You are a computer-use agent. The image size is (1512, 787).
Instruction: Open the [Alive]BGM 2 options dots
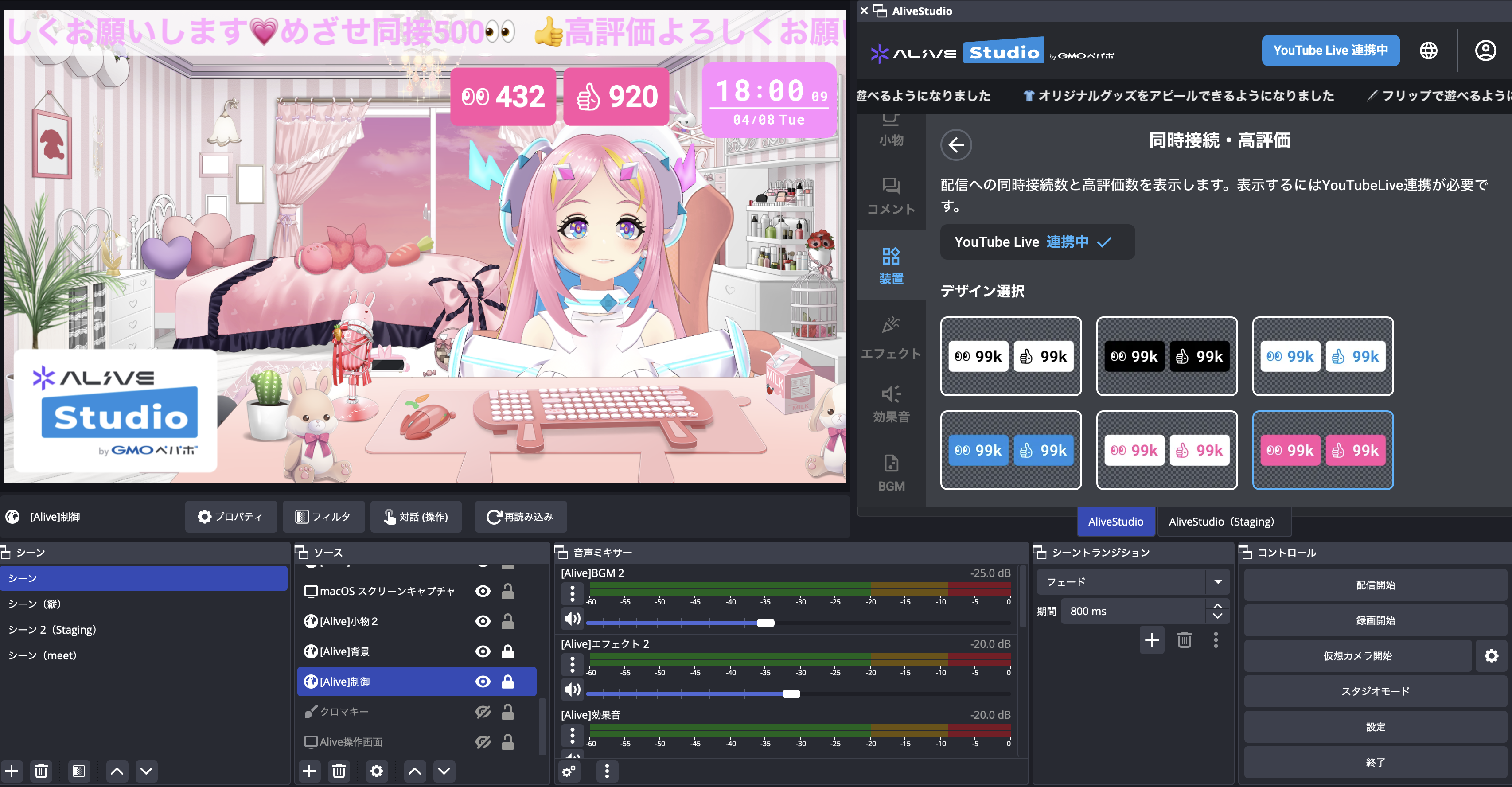click(x=572, y=593)
